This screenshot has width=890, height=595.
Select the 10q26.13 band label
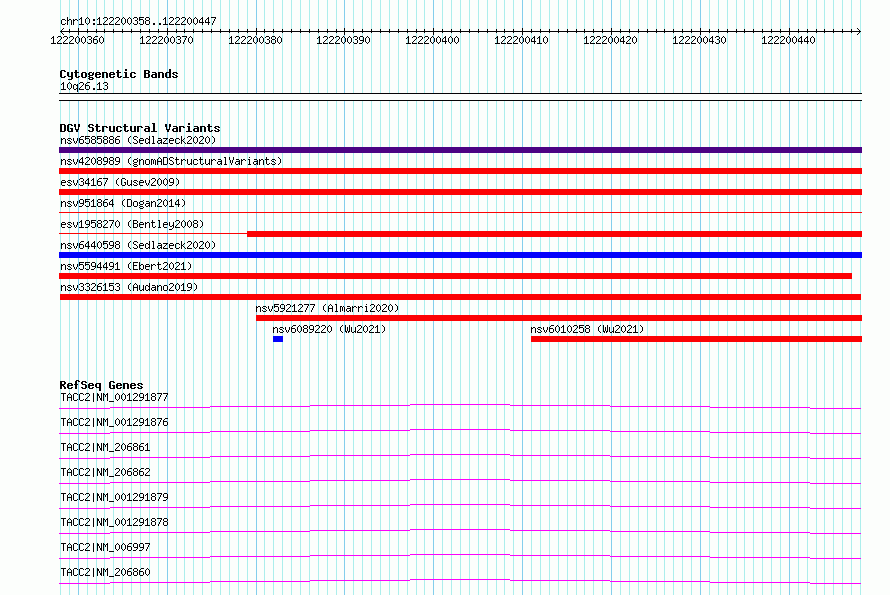(x=84, y=86)
